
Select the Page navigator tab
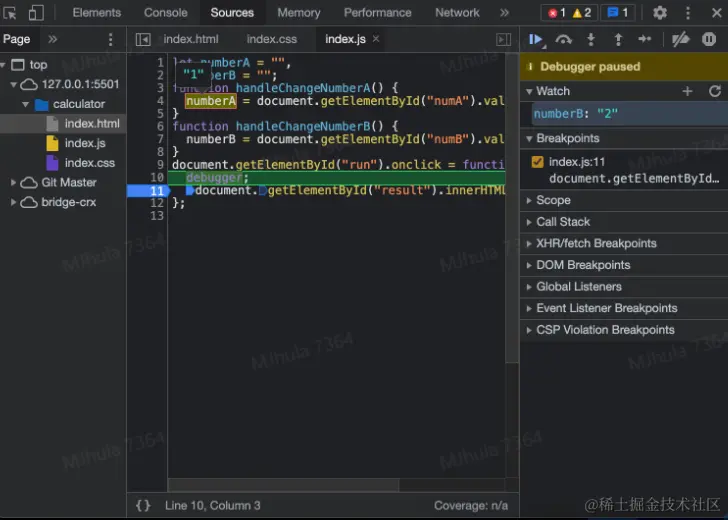[17, 39]
